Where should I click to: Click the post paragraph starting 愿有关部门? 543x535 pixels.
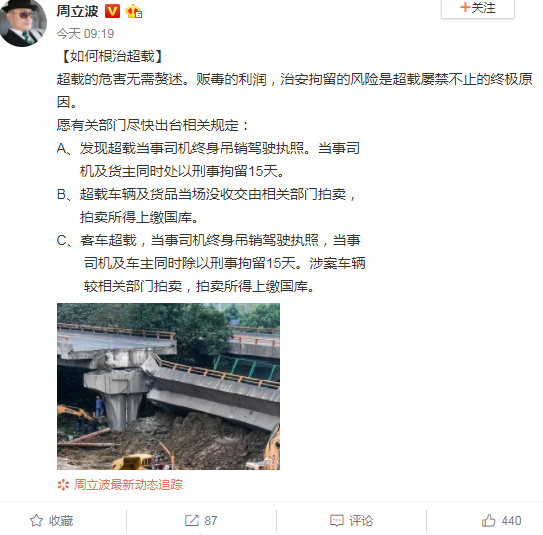pos(153,125)
